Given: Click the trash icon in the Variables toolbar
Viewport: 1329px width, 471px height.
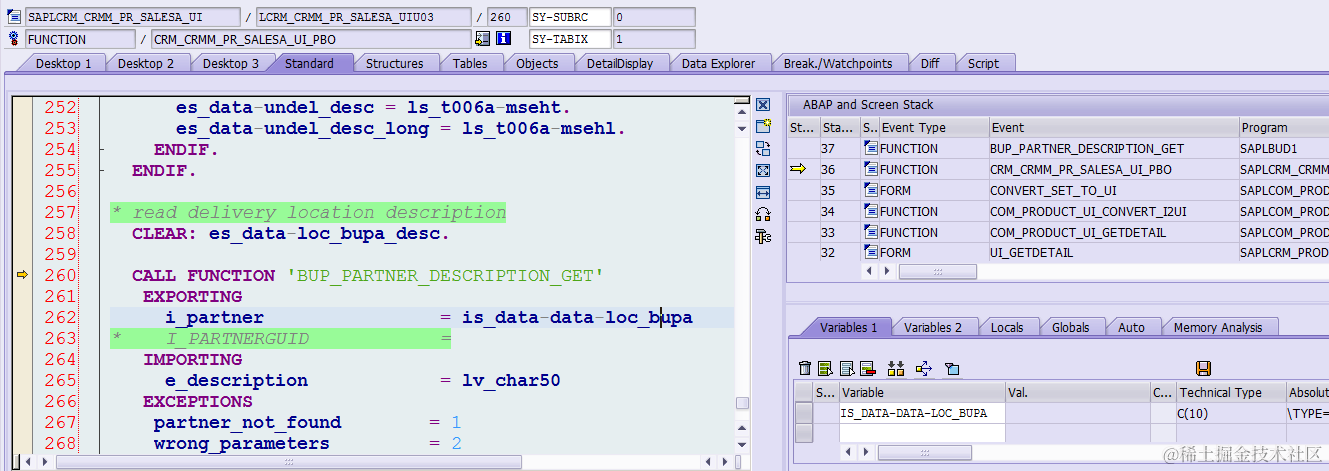Looking at the screenshot, I should pos(805,369).
